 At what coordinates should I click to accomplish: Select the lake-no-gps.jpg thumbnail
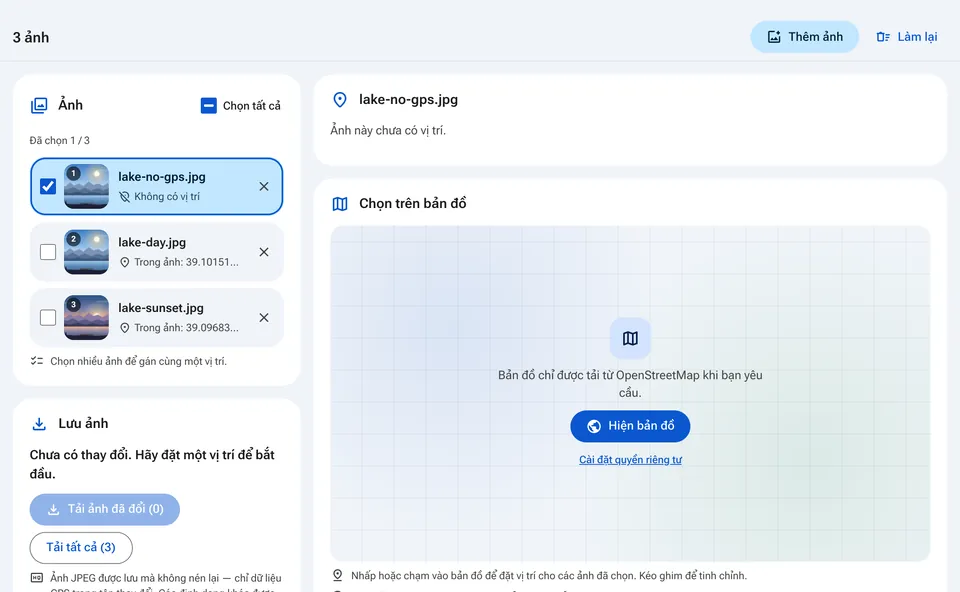coord(86,186)
